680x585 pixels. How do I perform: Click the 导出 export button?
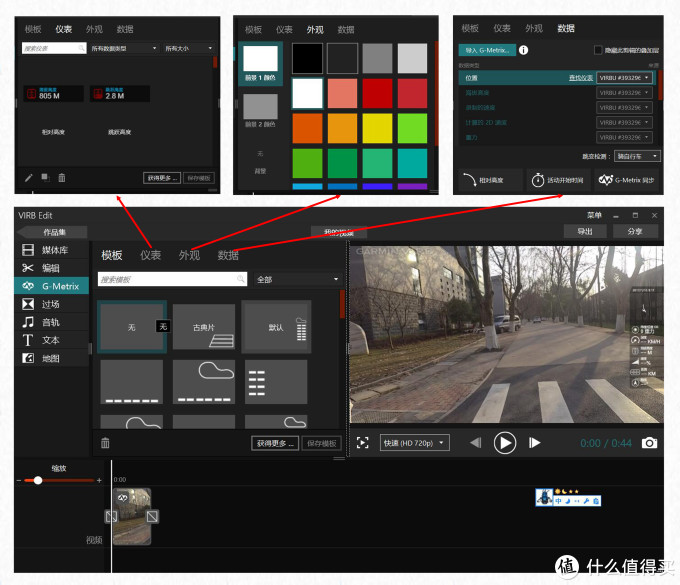point(585,231)
